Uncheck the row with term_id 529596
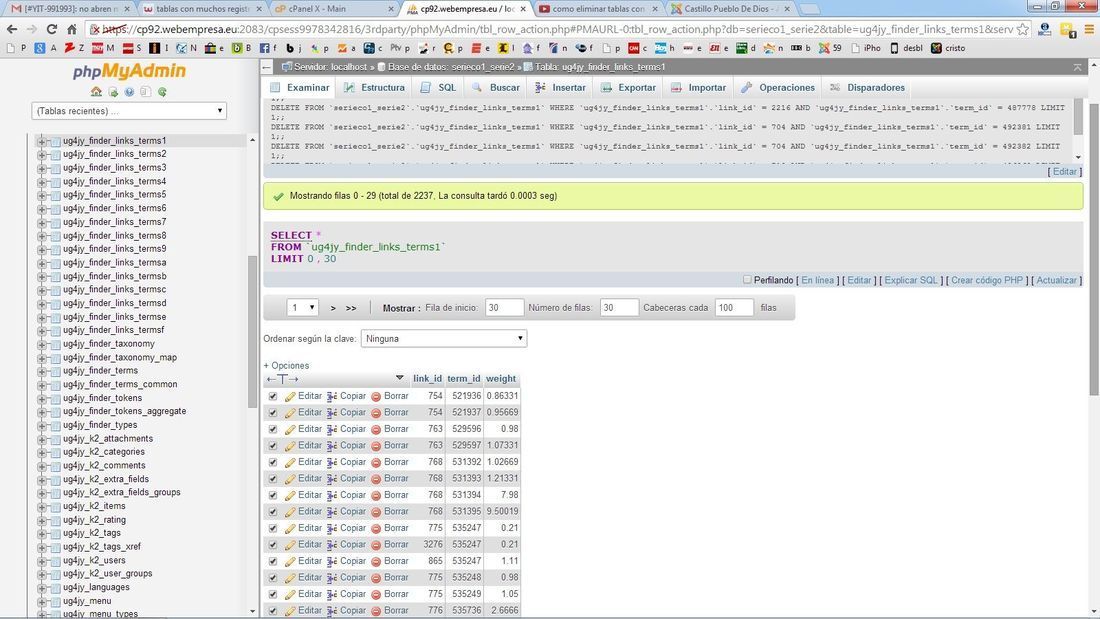1100x619 pixels. point(273,430)
